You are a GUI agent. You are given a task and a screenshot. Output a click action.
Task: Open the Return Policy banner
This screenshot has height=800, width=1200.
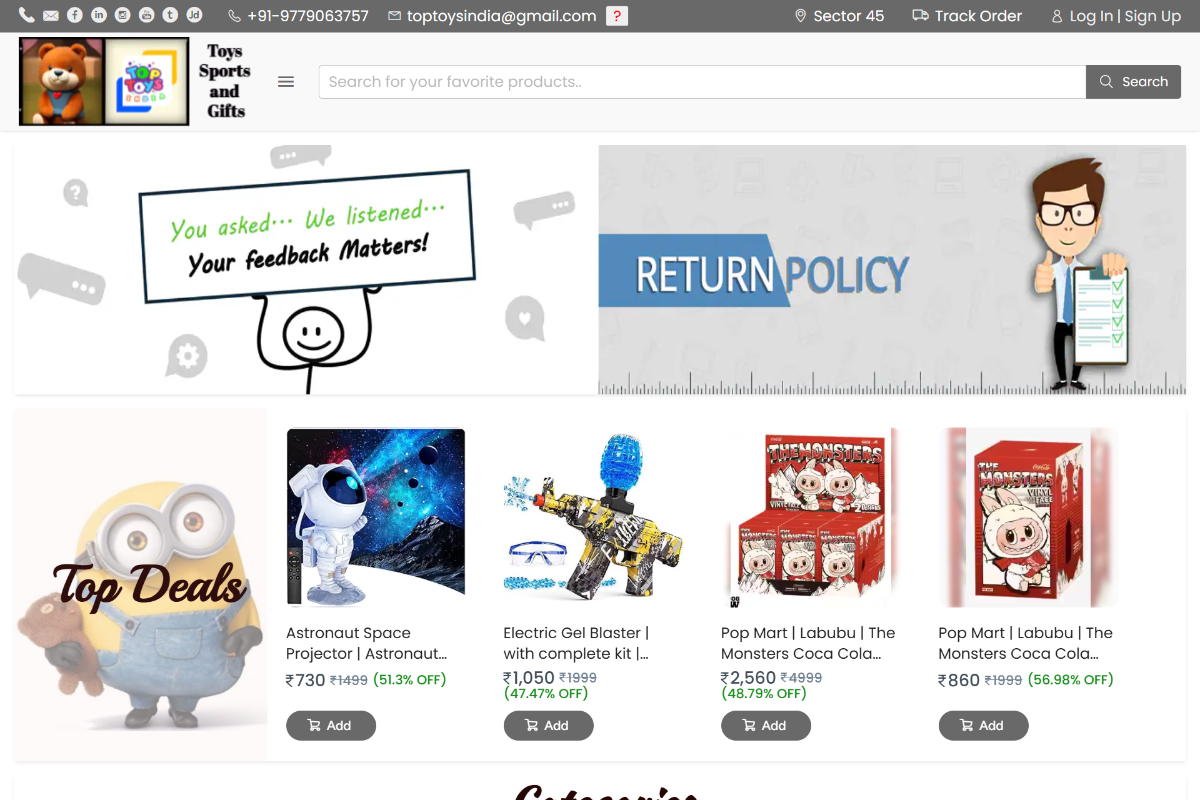[x=892, y=270]
